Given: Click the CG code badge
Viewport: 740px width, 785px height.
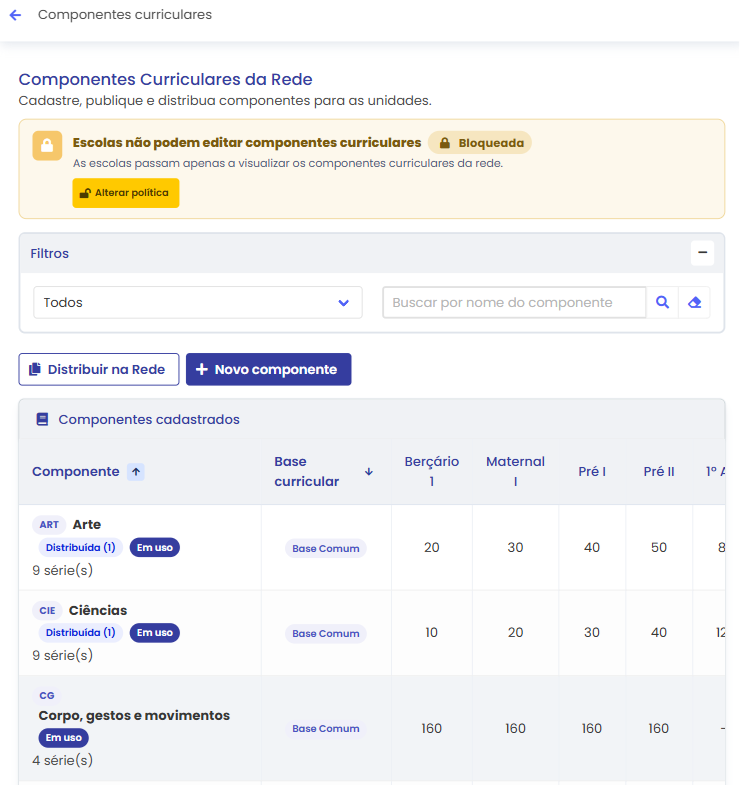Looking at the screenshot, I should (x=47, y=696).
